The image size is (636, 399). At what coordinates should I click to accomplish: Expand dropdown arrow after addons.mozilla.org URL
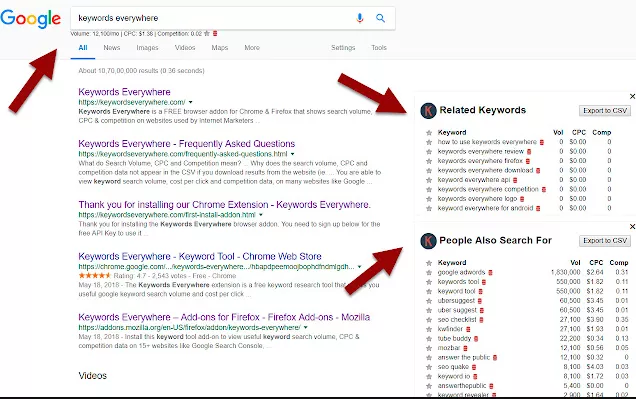pos(305,327)
